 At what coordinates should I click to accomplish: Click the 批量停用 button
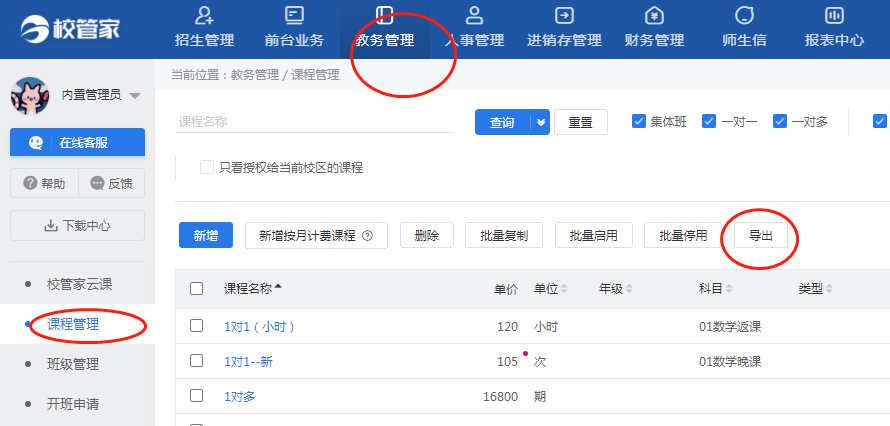coord(683,235)
